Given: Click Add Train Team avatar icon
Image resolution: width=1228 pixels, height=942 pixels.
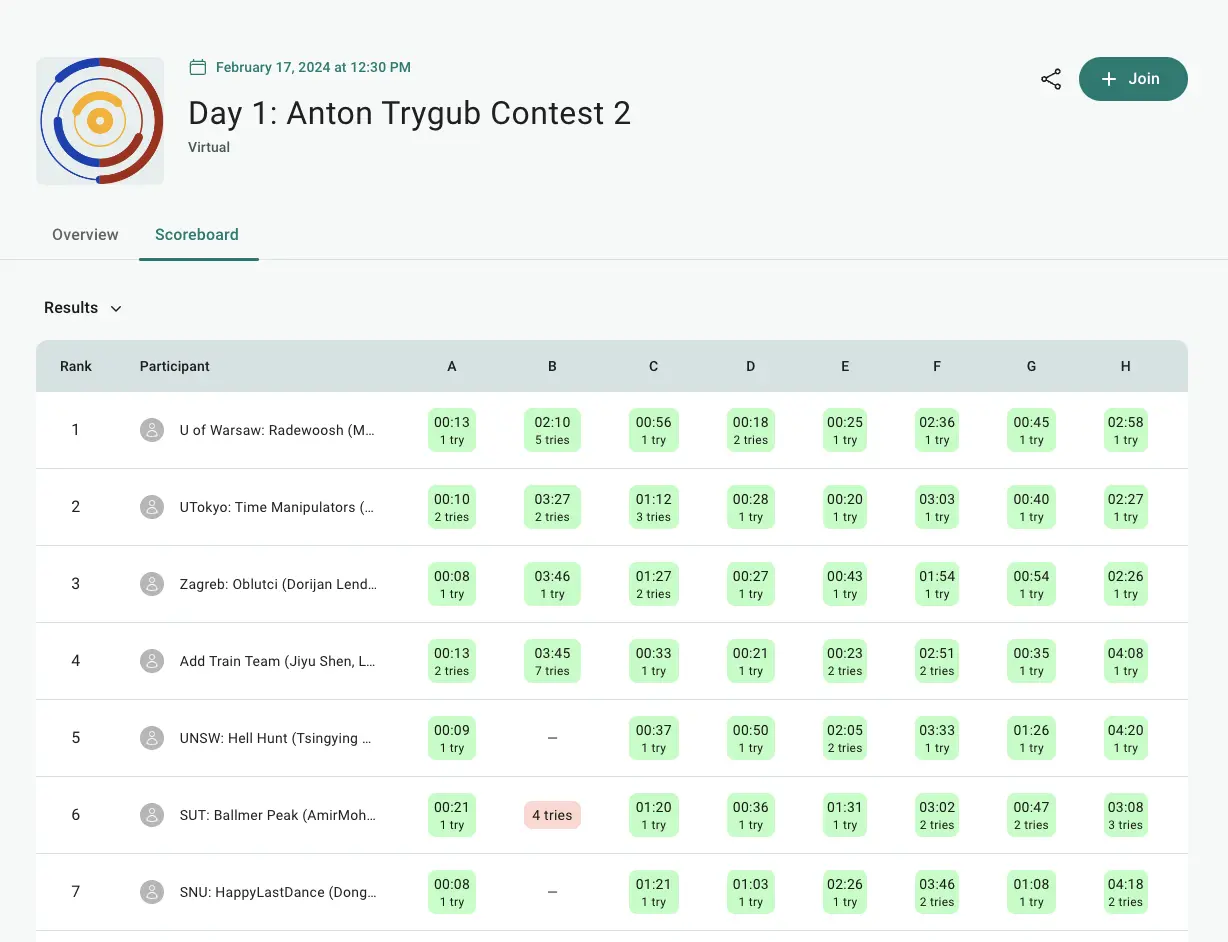Looking at the screenshot, I should coord(152,661).
